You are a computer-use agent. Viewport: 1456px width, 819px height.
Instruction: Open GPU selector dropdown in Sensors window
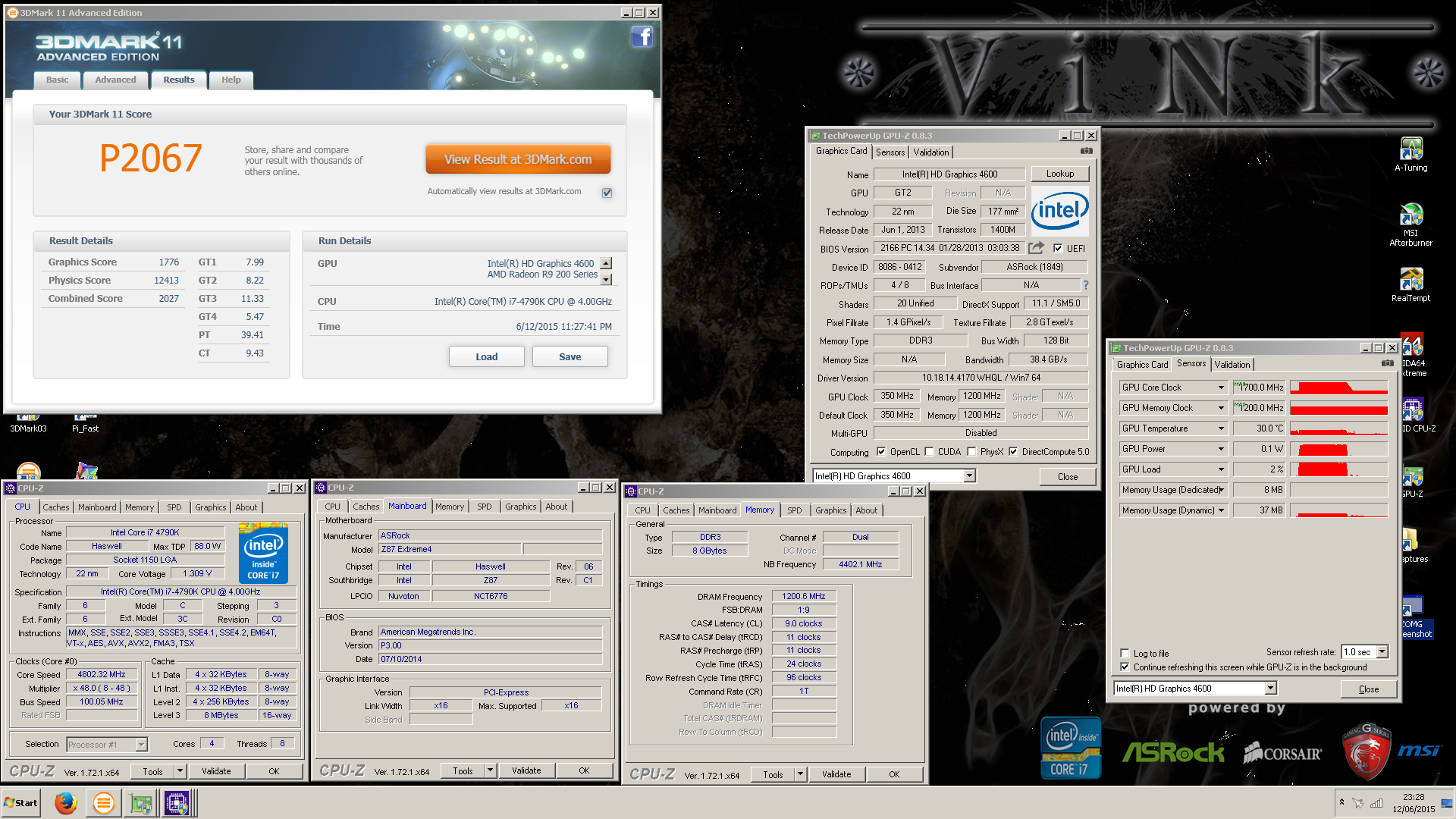click(1270, 689)
